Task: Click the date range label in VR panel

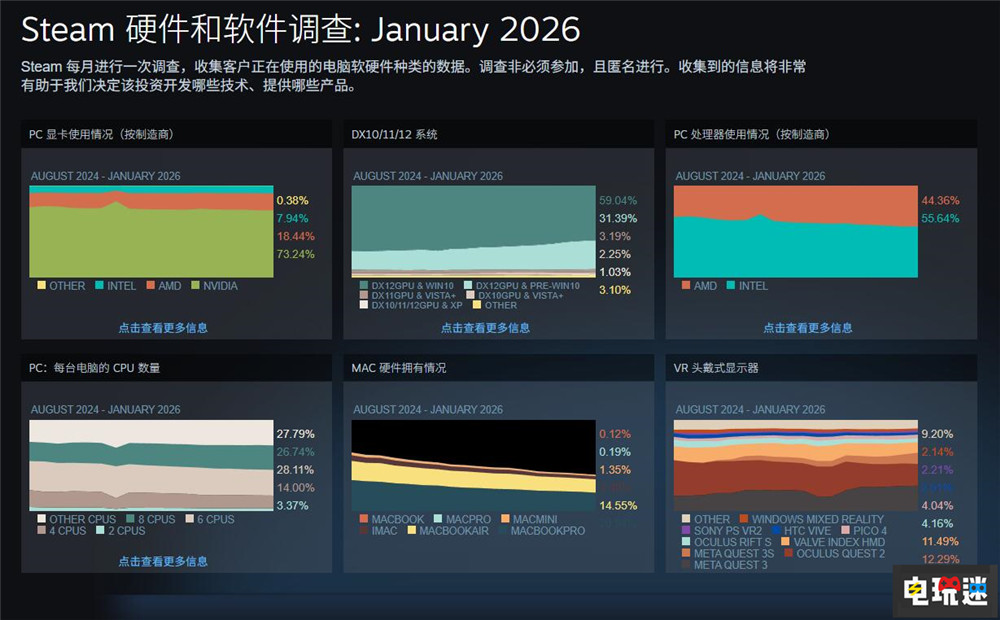Action: tap(750, 410)
